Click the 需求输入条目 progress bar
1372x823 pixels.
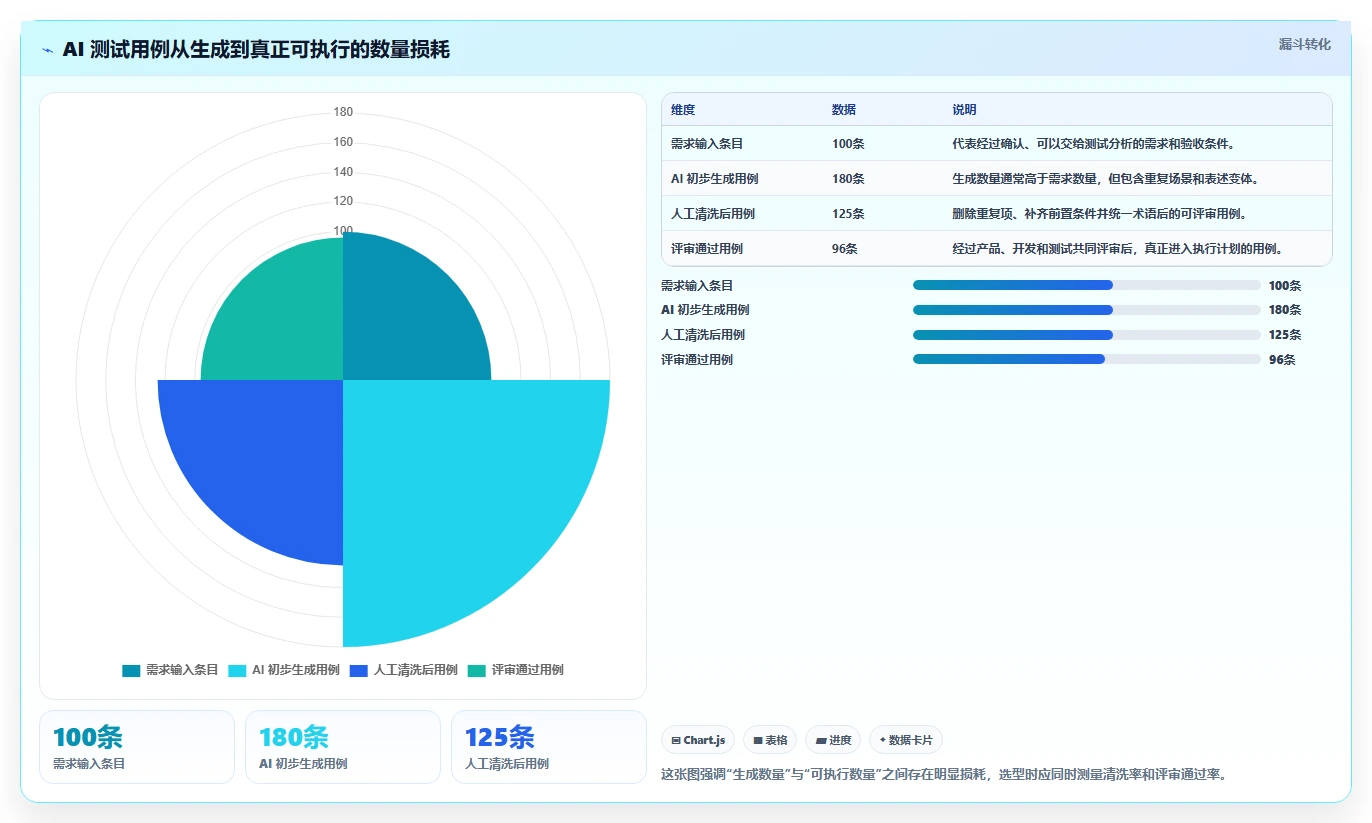(x=1087, y=285)
